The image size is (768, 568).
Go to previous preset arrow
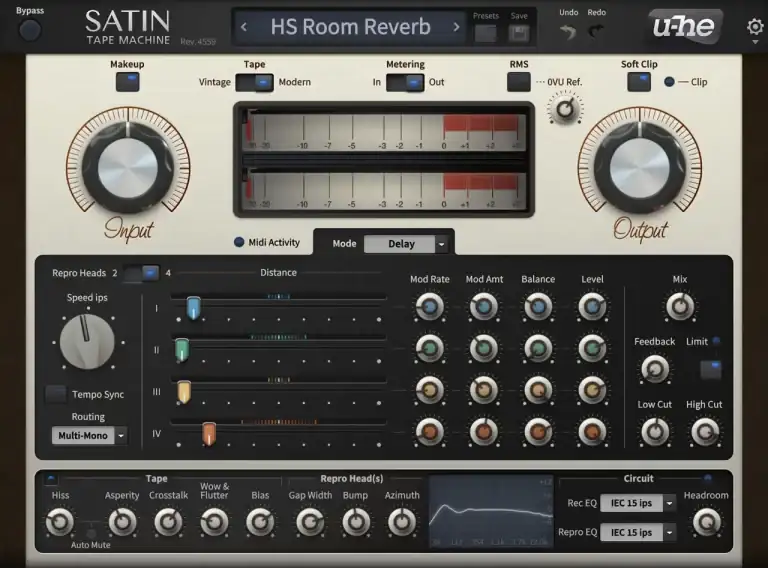[244, 27]
